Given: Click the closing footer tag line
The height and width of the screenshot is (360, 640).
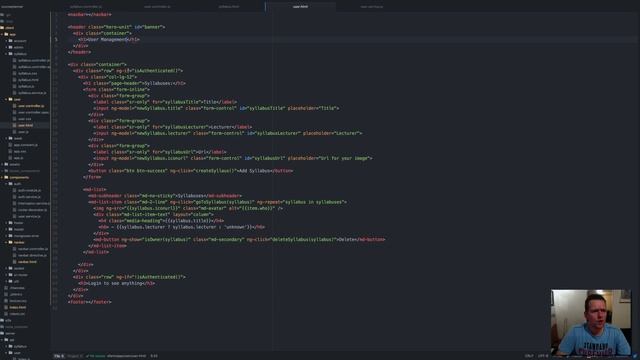Looking at the screenshot, I should pos(89,302).
